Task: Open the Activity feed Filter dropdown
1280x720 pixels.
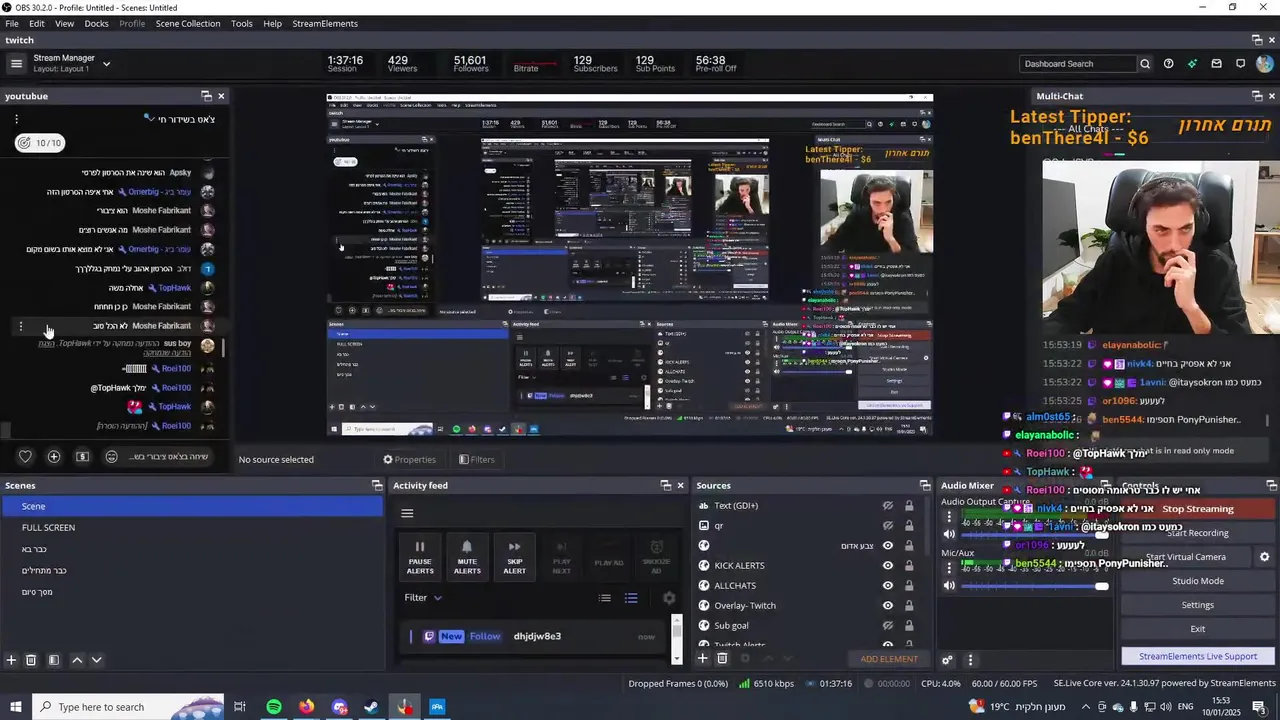Action: tap(423, 598)
